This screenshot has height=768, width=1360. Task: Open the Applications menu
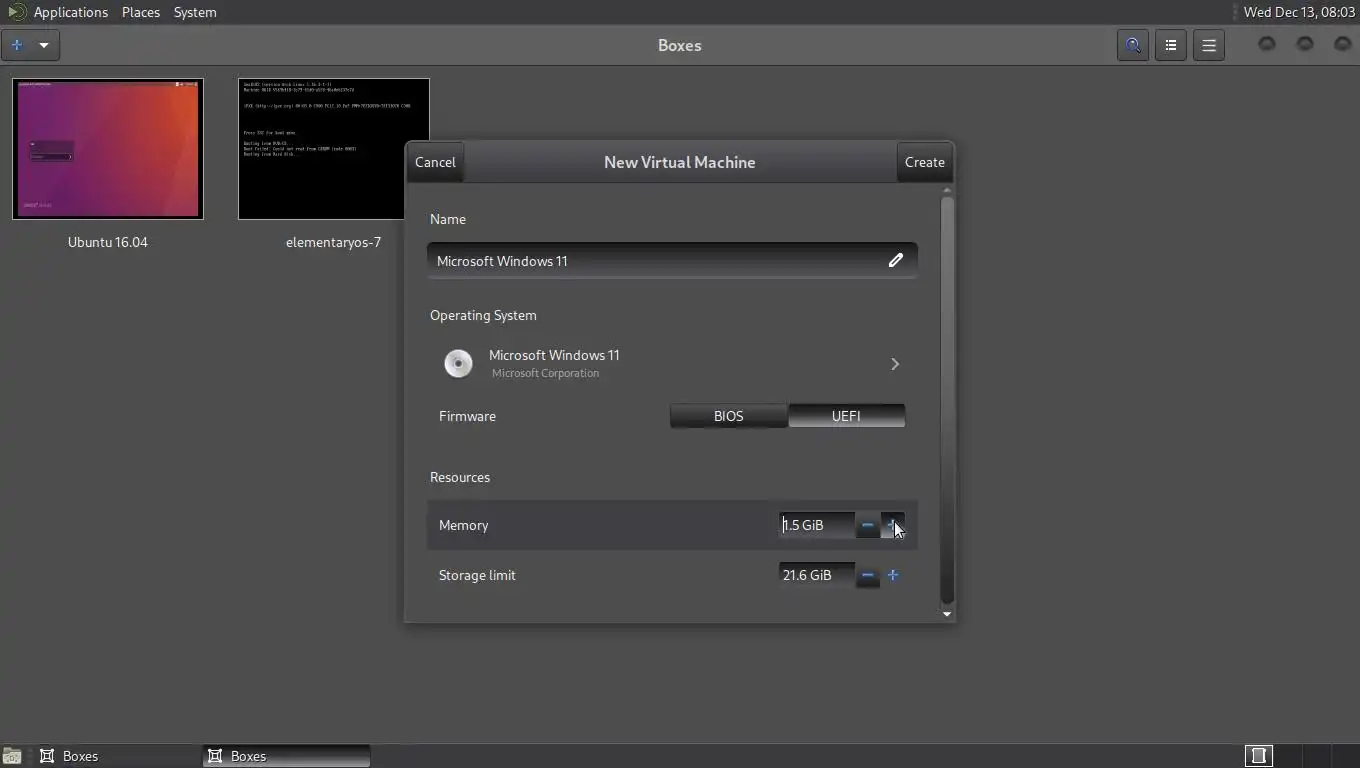click(70, 12)
